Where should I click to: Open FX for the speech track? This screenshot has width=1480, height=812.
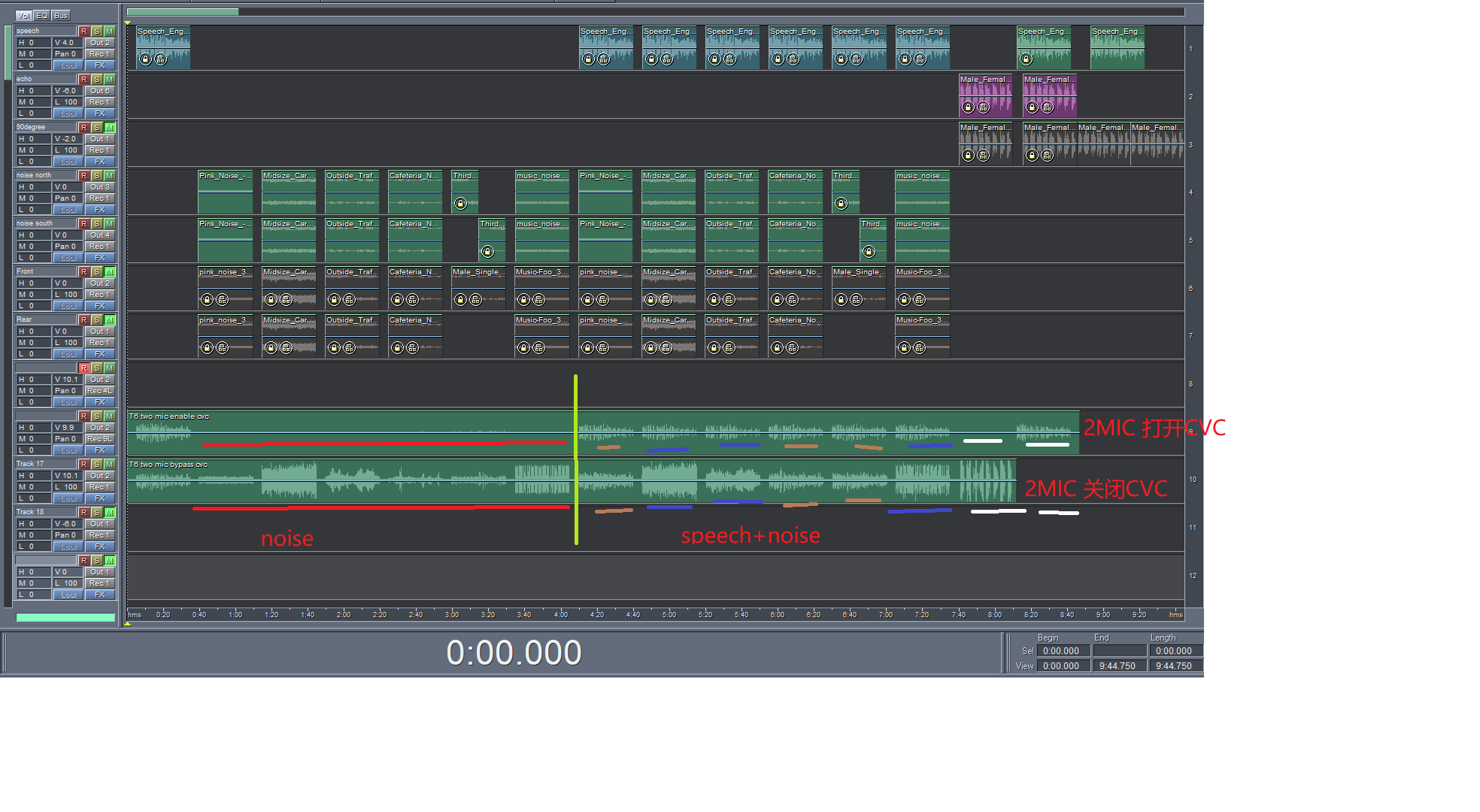point(99,65)
